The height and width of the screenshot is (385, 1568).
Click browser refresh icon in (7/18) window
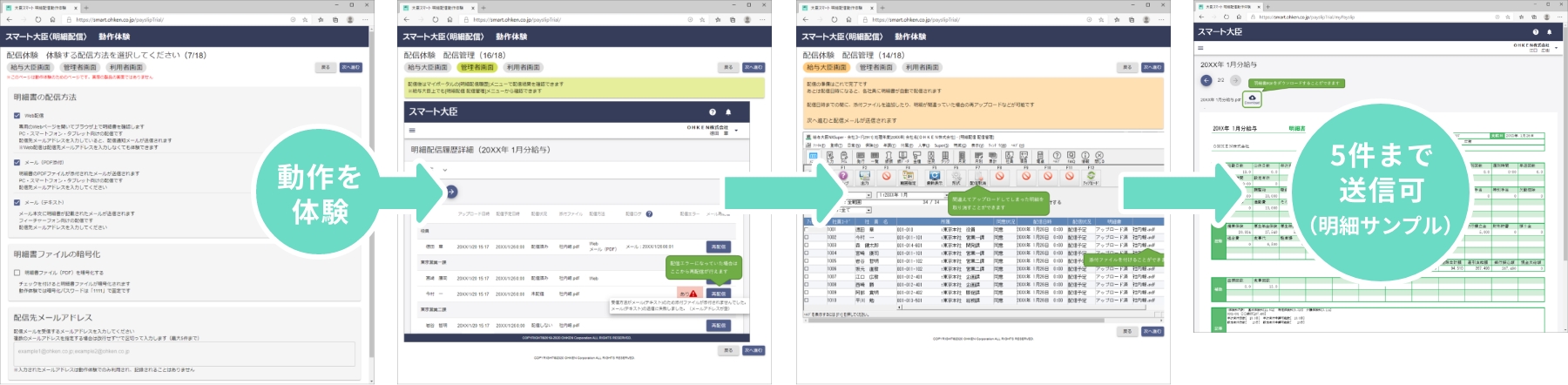[x=38, y=19]
